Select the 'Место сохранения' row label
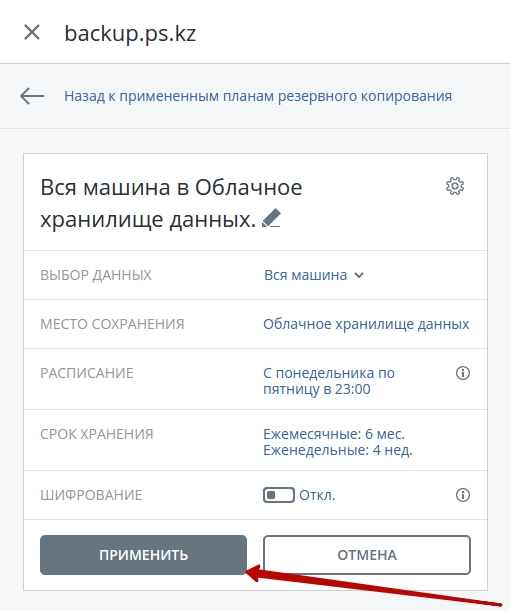The height and width of the screenshot is (611, 510). coord(112,324)
